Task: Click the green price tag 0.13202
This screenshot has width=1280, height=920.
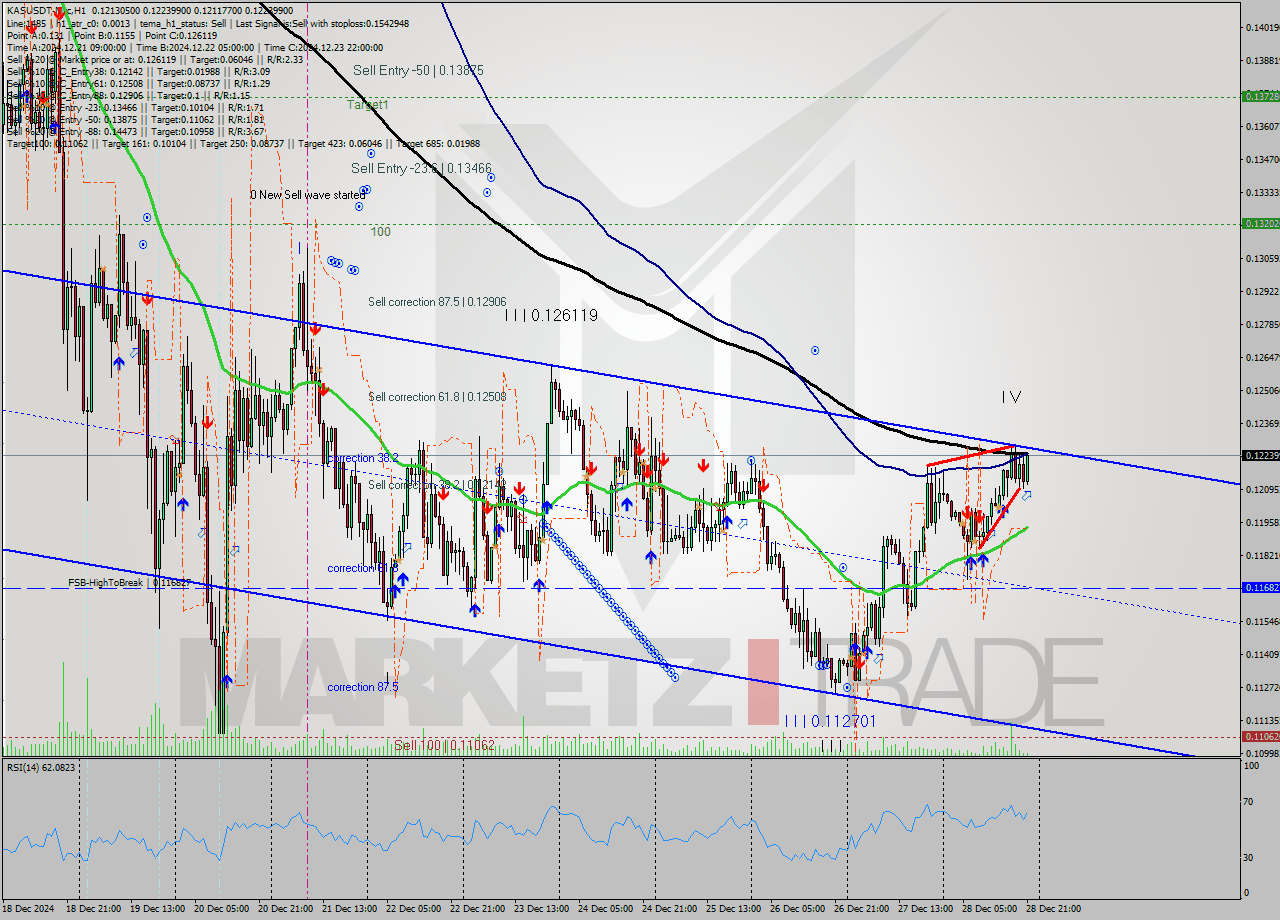Action: pos(1260,224)
